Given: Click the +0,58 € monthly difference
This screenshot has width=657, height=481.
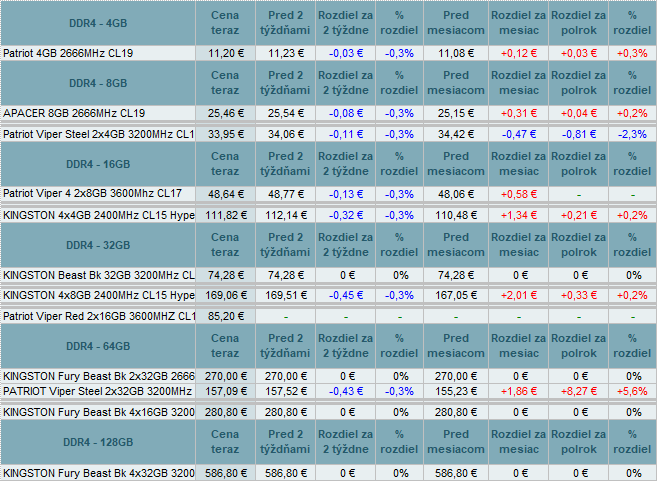Looking at the screenshot, I should coord(519,194).
